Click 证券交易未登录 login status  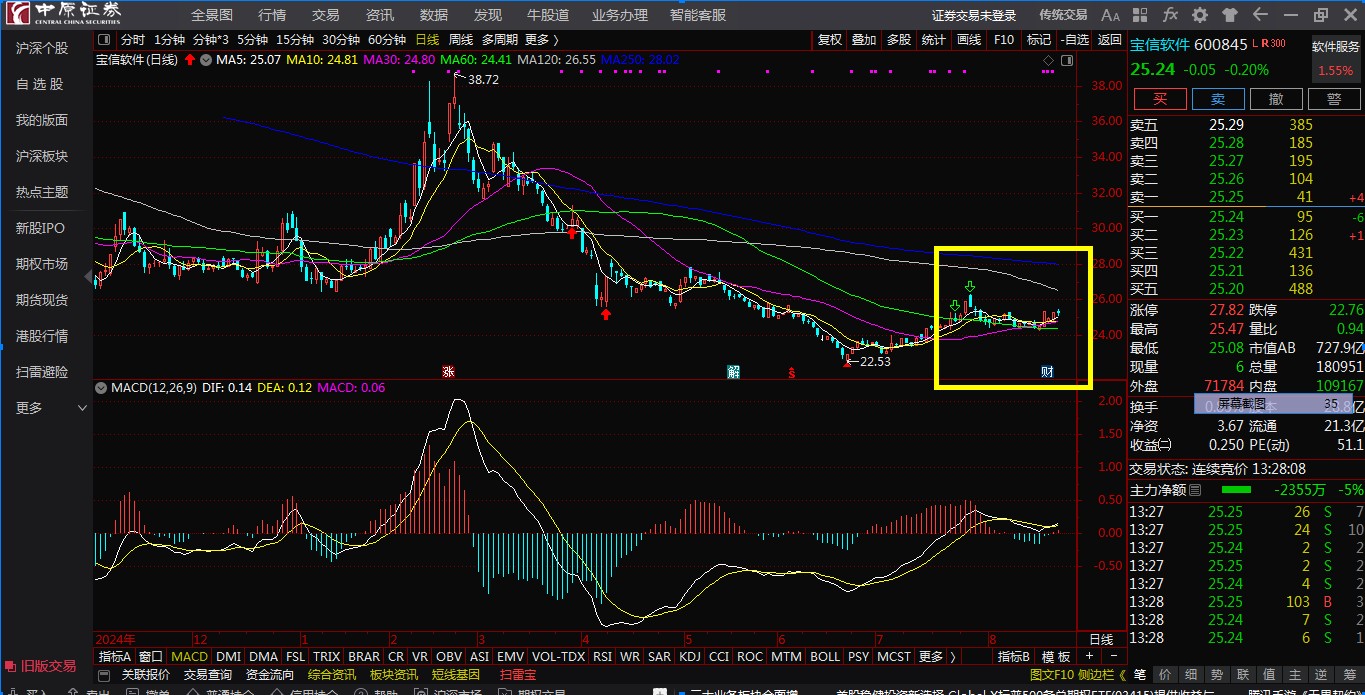coord(974,15)
